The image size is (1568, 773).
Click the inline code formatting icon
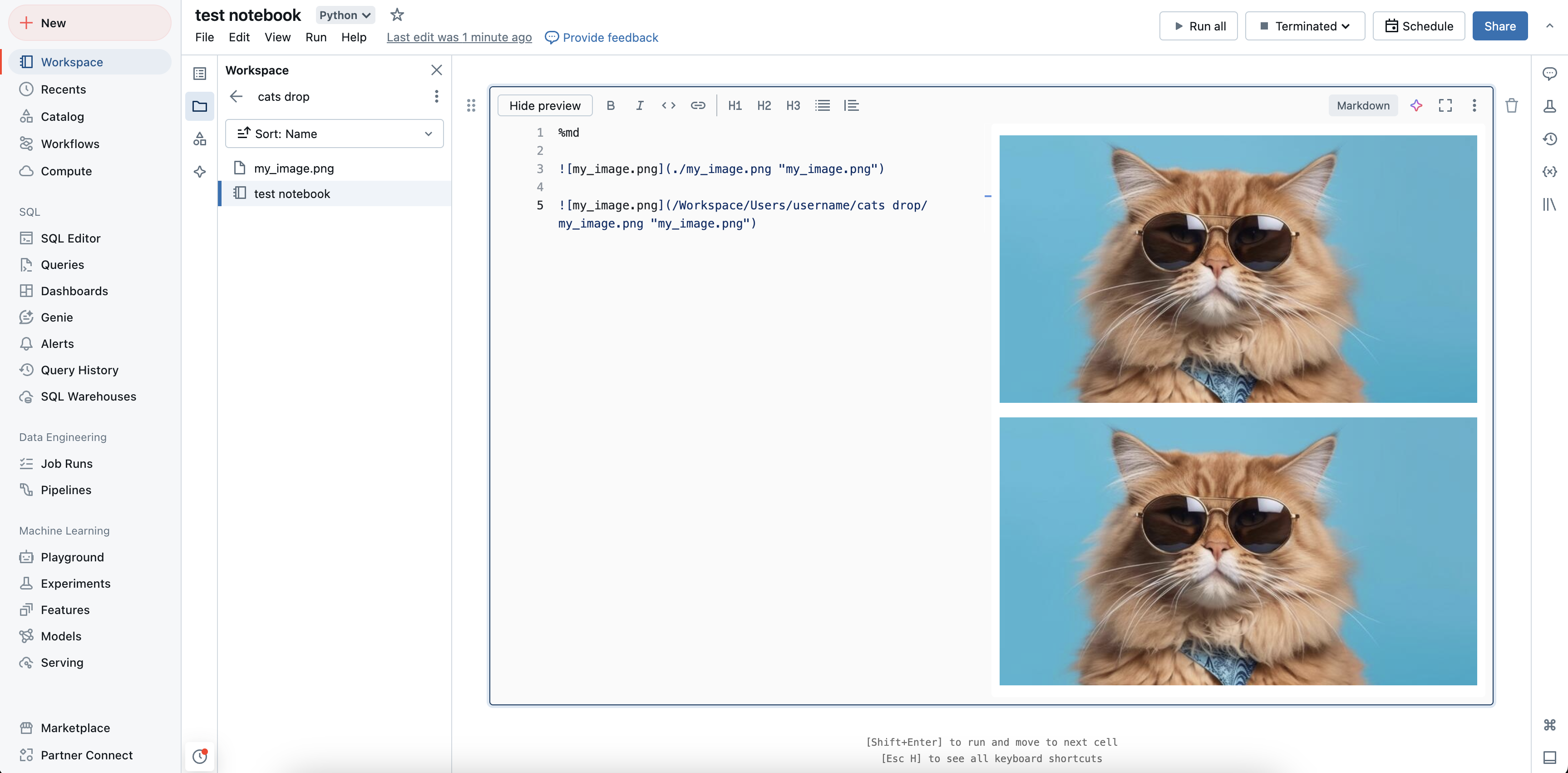tap(668, 105)
